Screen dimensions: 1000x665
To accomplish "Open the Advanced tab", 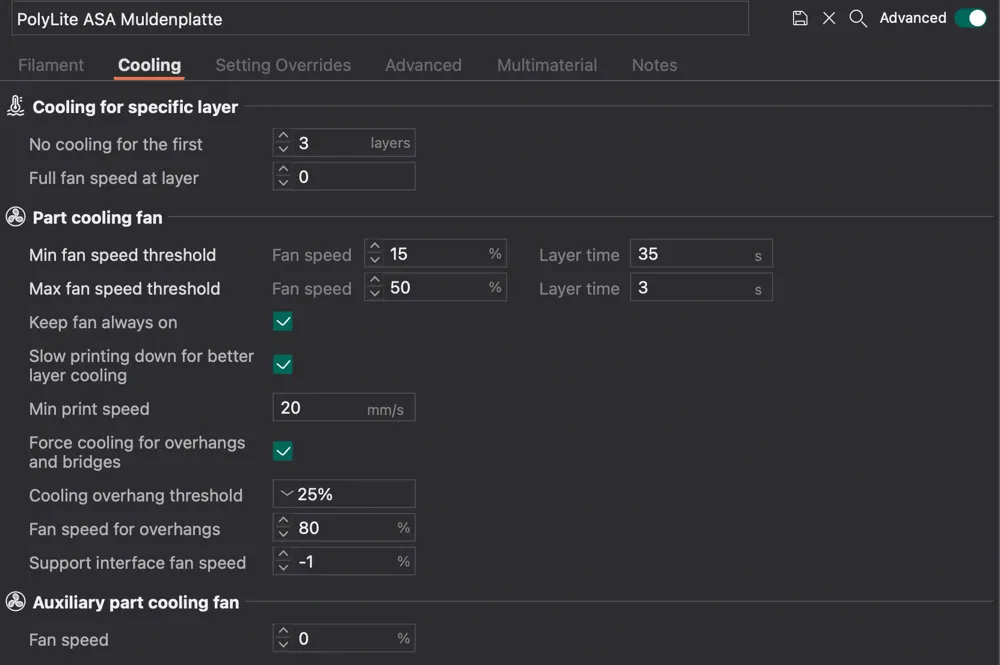I will [x=423, y=65].
